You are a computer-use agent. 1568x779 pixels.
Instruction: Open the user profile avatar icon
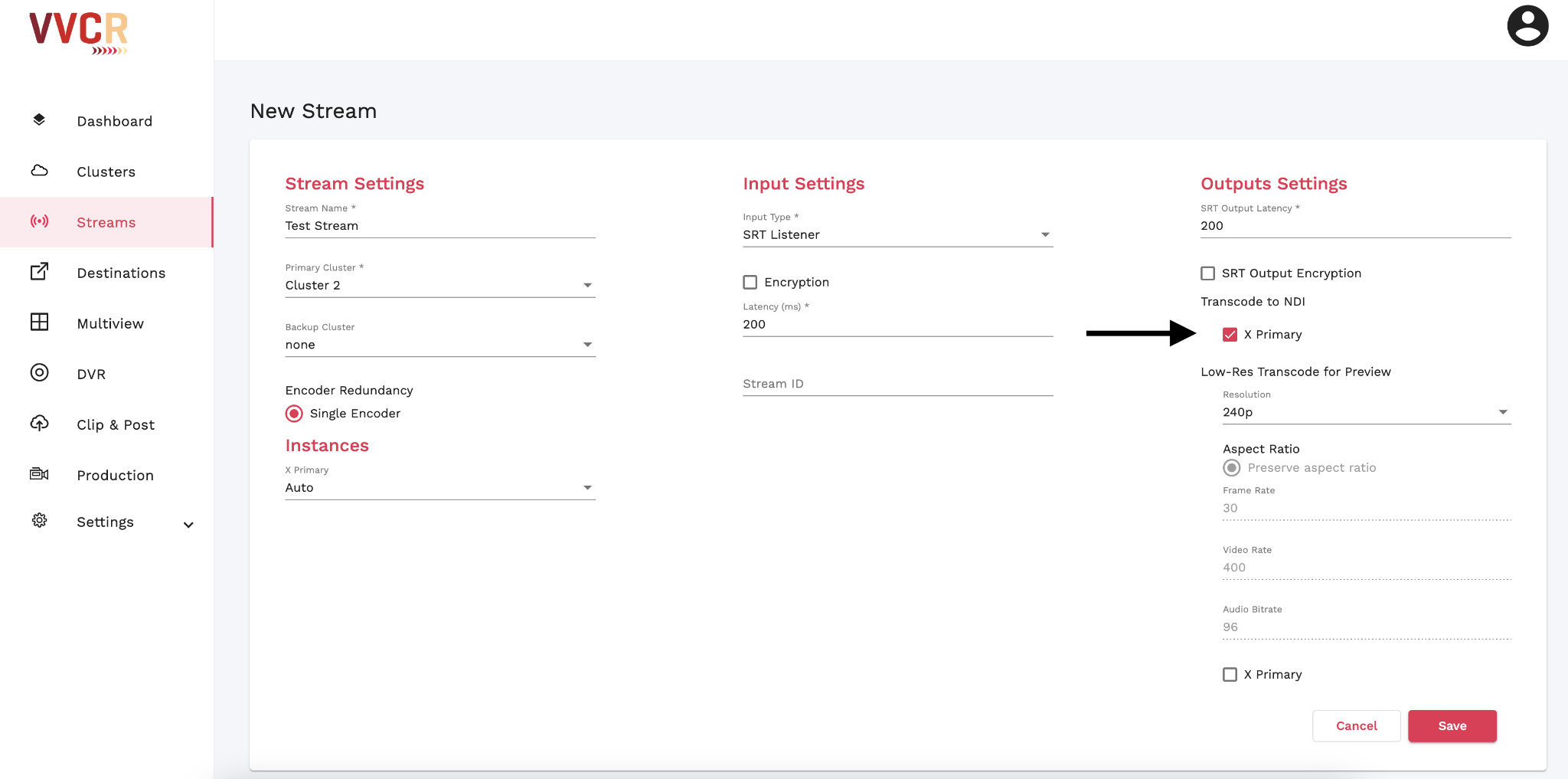tap(1527, 27)
